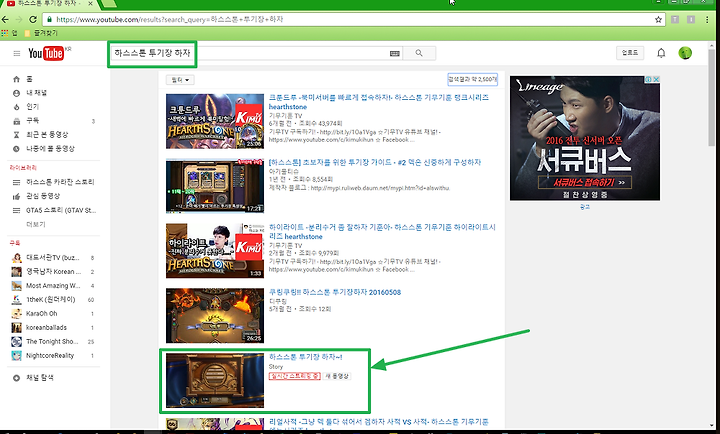Viewport: 720px width, 434px height.
Task: Open the green account avatar menu
Action: 685,53
